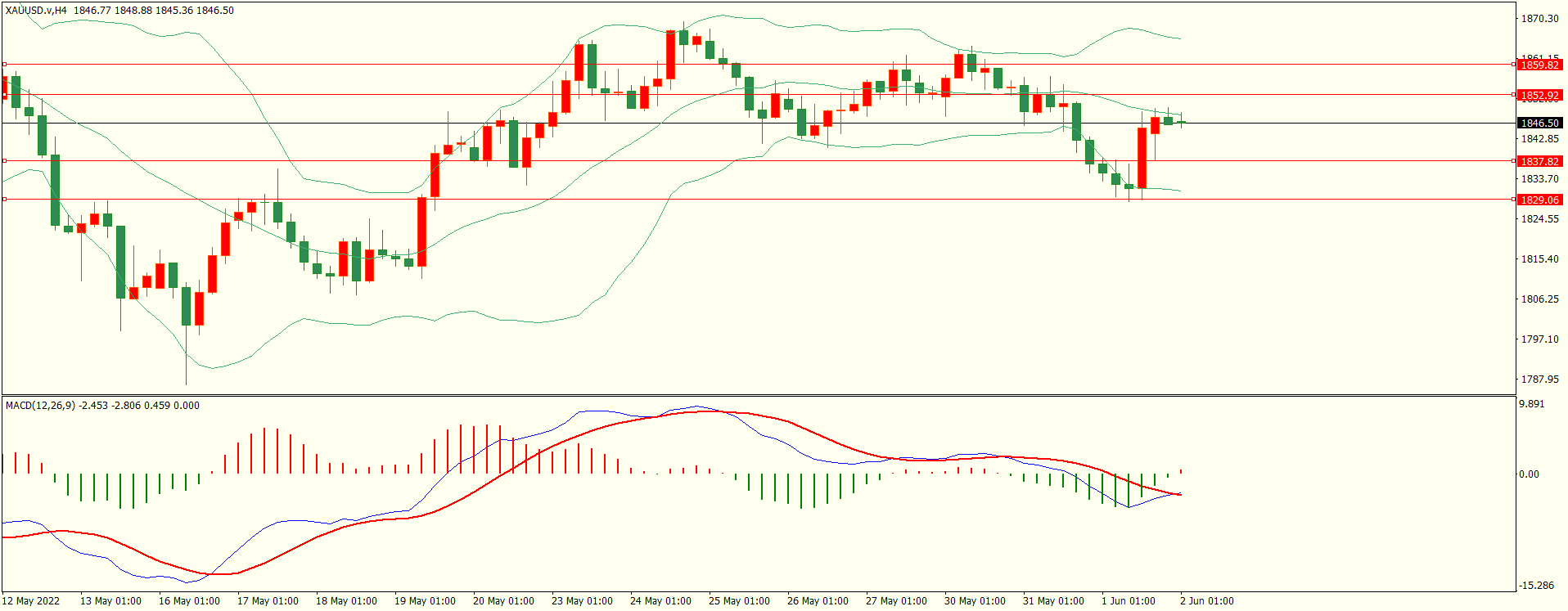Click the red 1859.82 price label
The height and width of the screenshot is (611, 1568).
[1539, 65]
